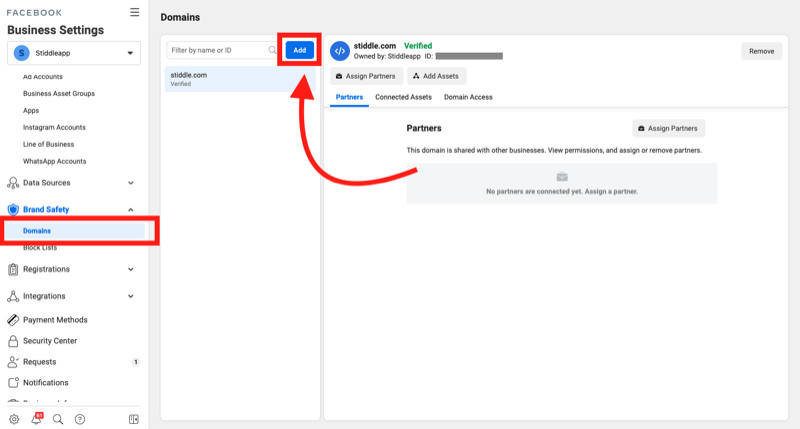The width and height of the screenshot is (800, 429).
Task: Click Assign Partners button under domain header
Action: pyautogui.click(x=366, y=76)
